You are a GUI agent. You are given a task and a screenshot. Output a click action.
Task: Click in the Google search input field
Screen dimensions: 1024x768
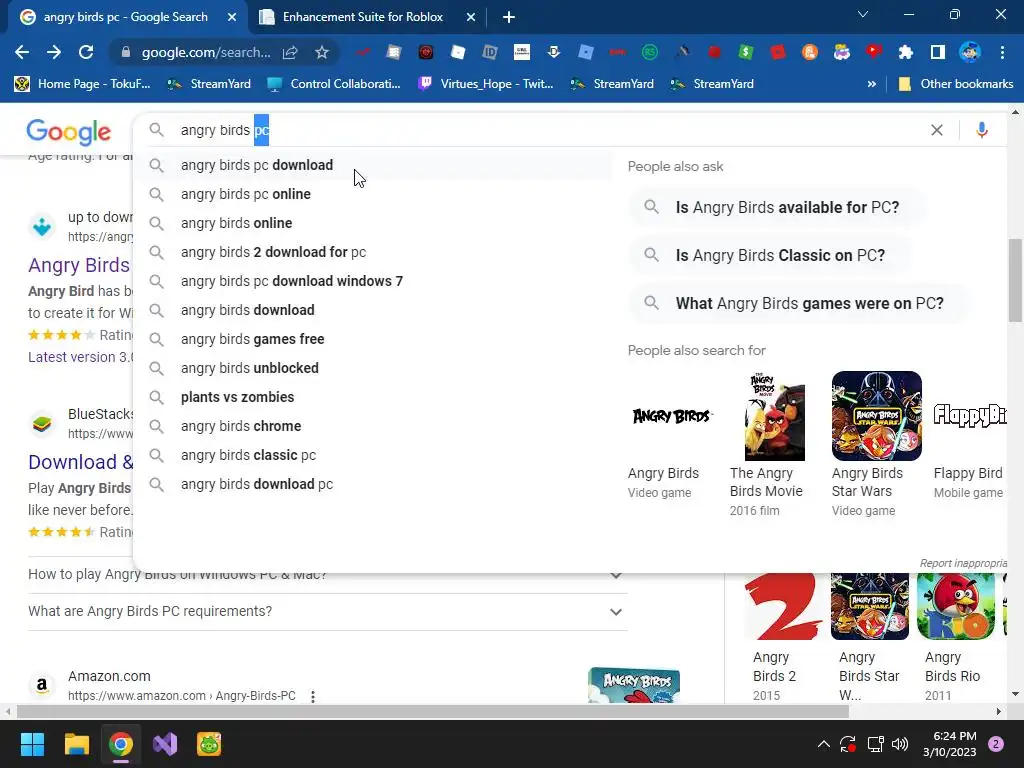pos(549,130)
